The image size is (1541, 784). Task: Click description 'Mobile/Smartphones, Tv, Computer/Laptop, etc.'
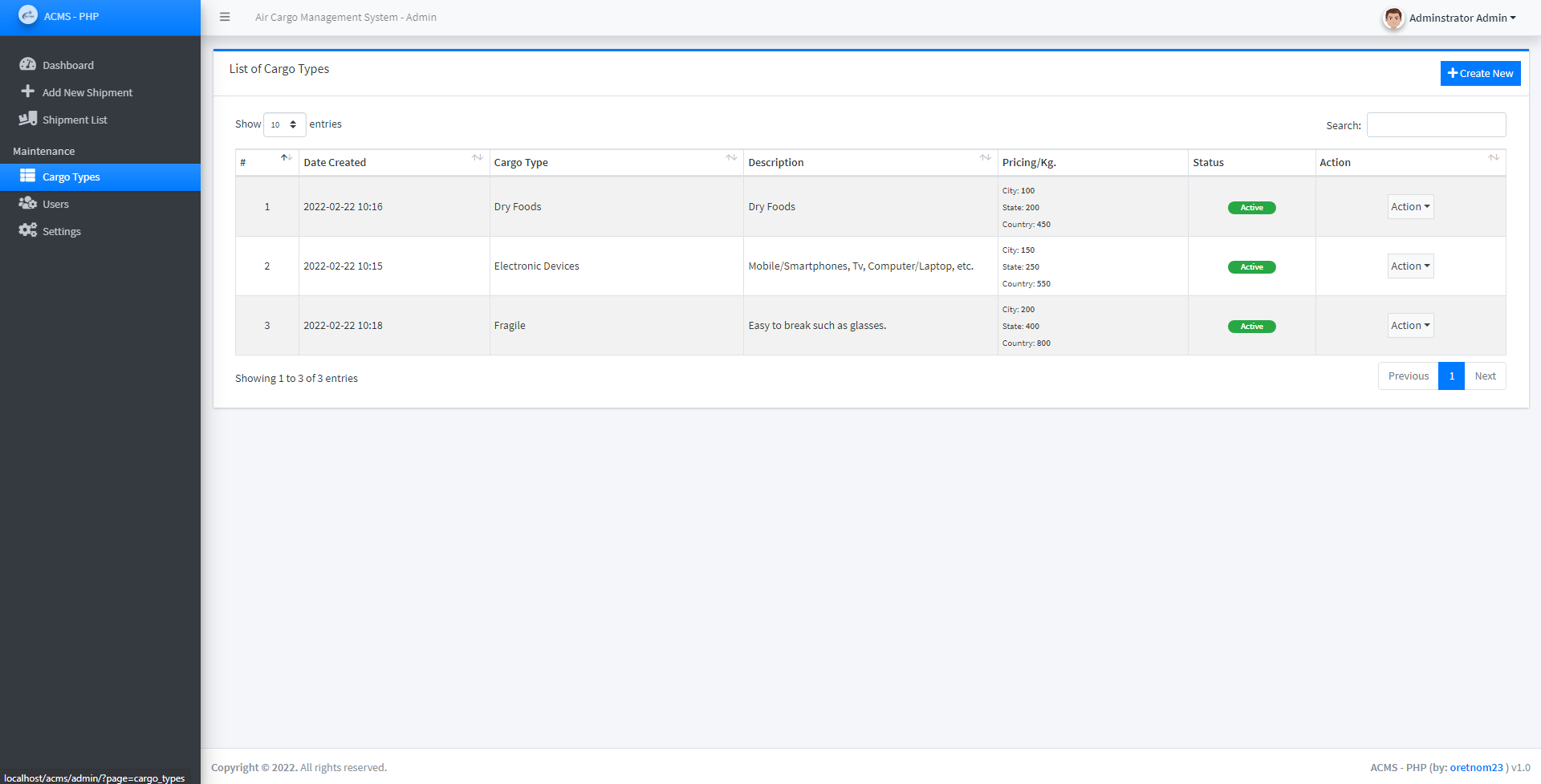(860, 266)
